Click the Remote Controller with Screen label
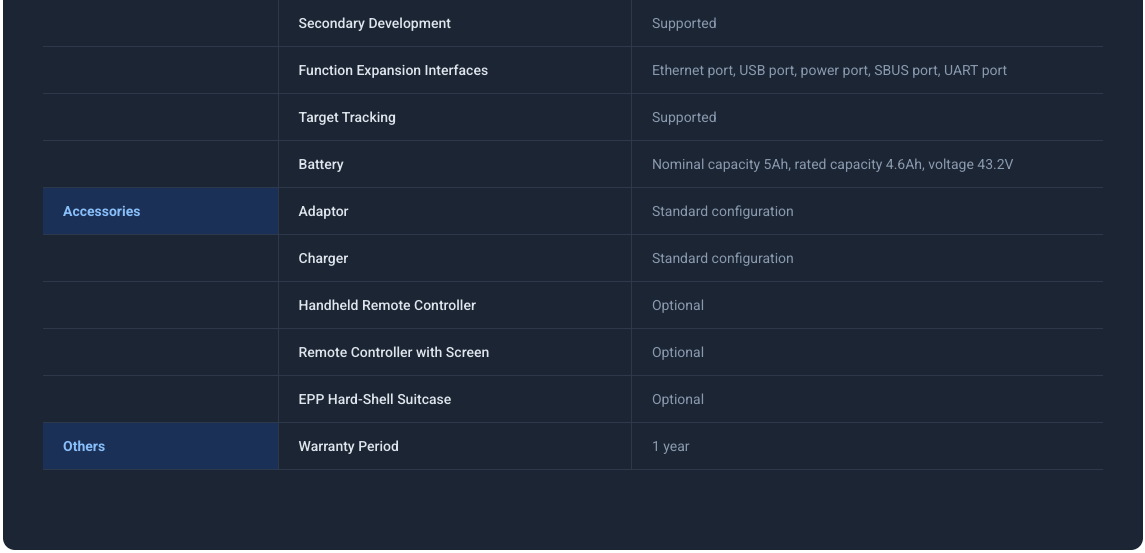1145x553 pixels. (393, 352)
